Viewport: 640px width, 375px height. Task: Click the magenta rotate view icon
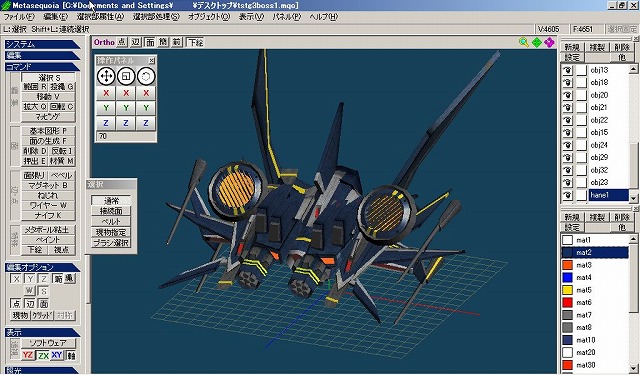click(549, 42)
